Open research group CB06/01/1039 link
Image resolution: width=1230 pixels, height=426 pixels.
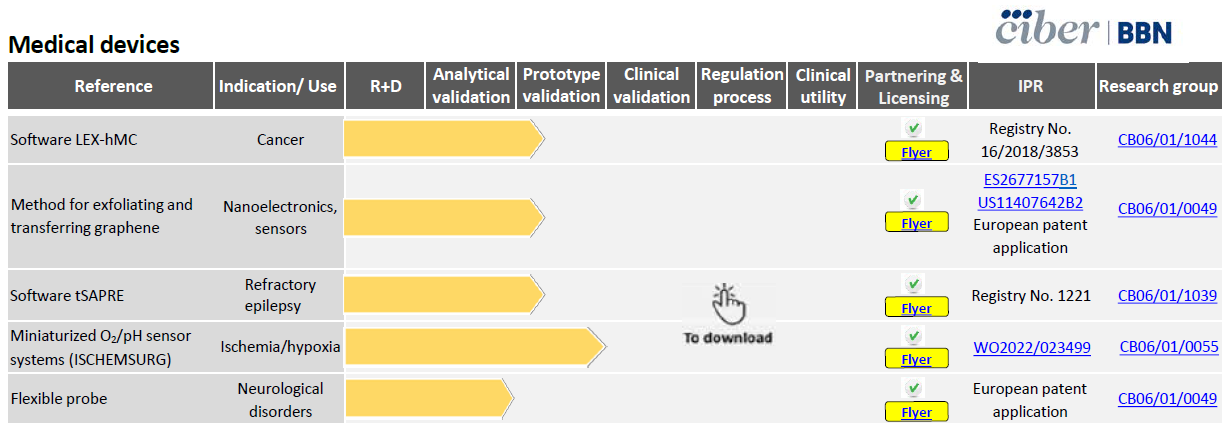[1167, 296]
